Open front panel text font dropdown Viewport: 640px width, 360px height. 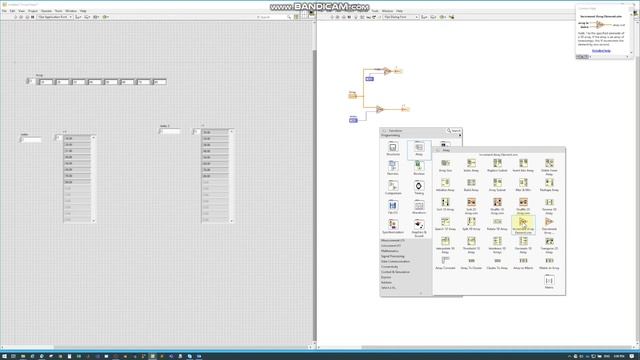tap(55, 17)
